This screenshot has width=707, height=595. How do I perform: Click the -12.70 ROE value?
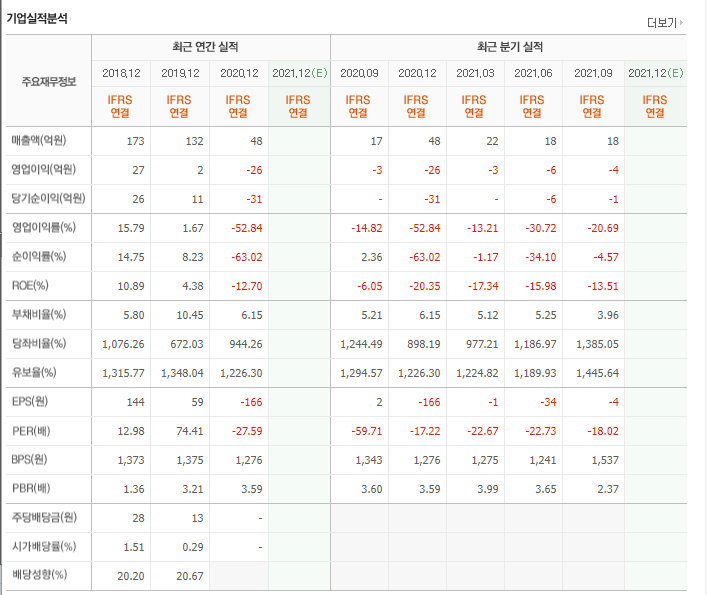pos(247,286)
